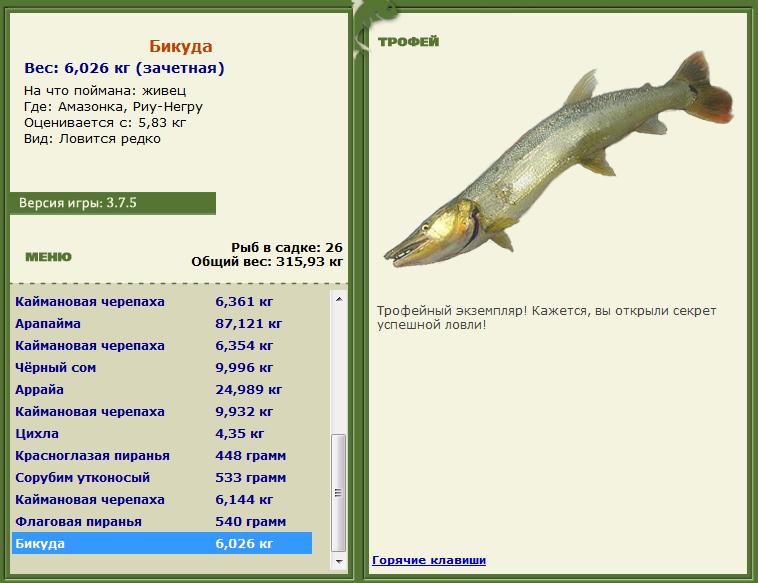
Task: Select Каймановая черепаха 6,144 кг row
Action: click(x=162, y=499)
